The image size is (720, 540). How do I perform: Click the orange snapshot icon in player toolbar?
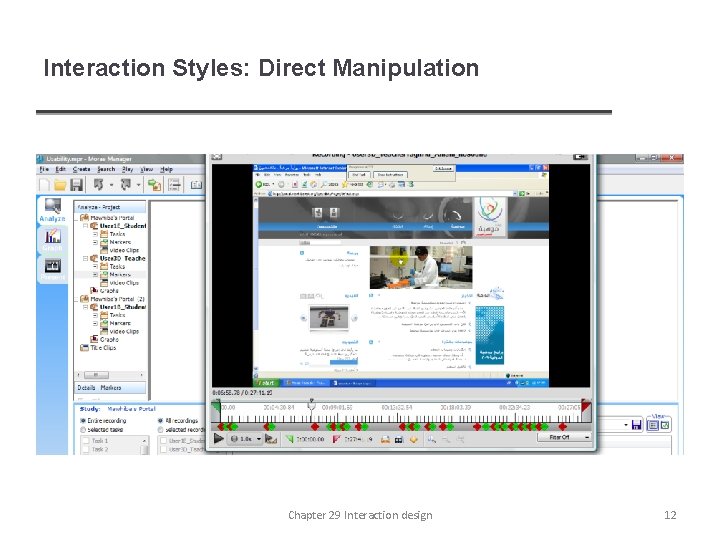[385, 440]
